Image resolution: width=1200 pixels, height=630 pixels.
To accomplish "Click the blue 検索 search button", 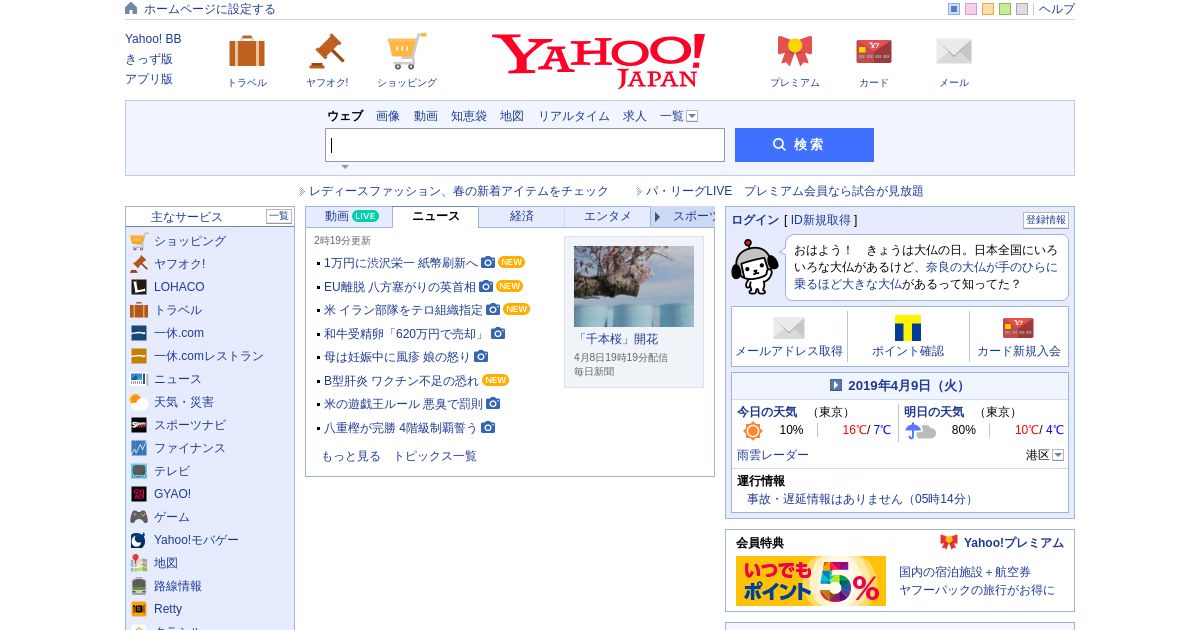I will pyautogui.click(x=804, y=145).
